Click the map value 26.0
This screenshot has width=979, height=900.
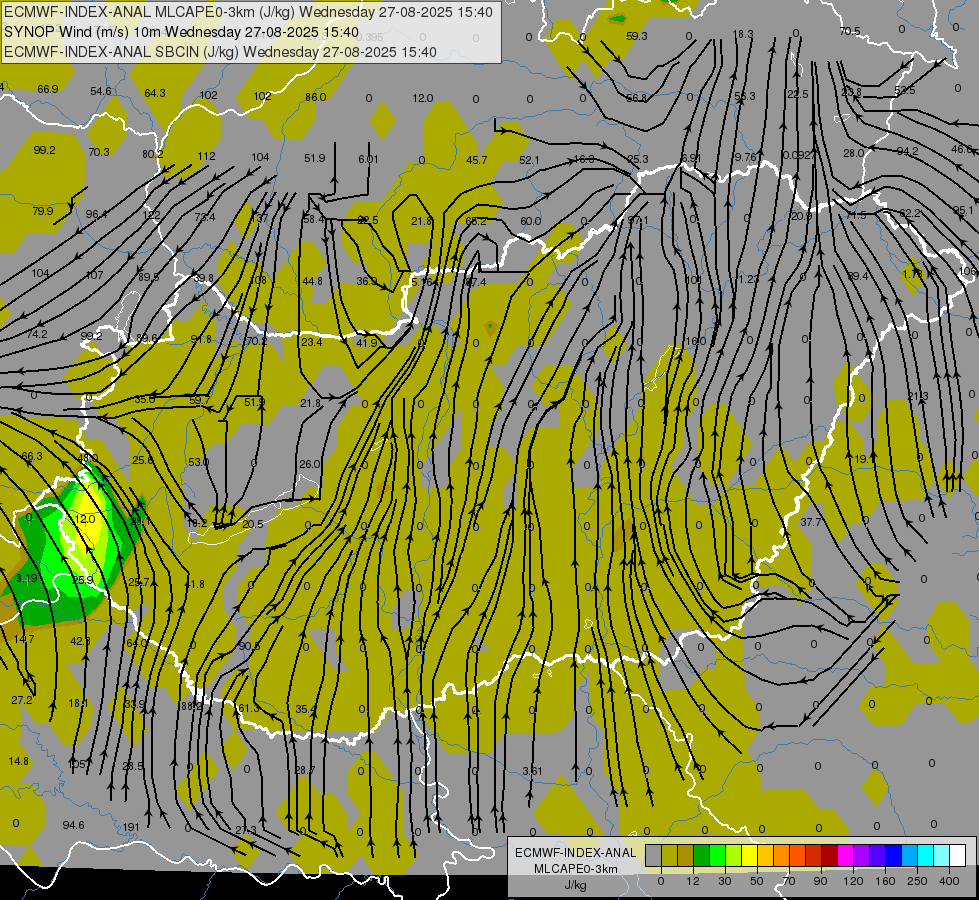(310, 464)
